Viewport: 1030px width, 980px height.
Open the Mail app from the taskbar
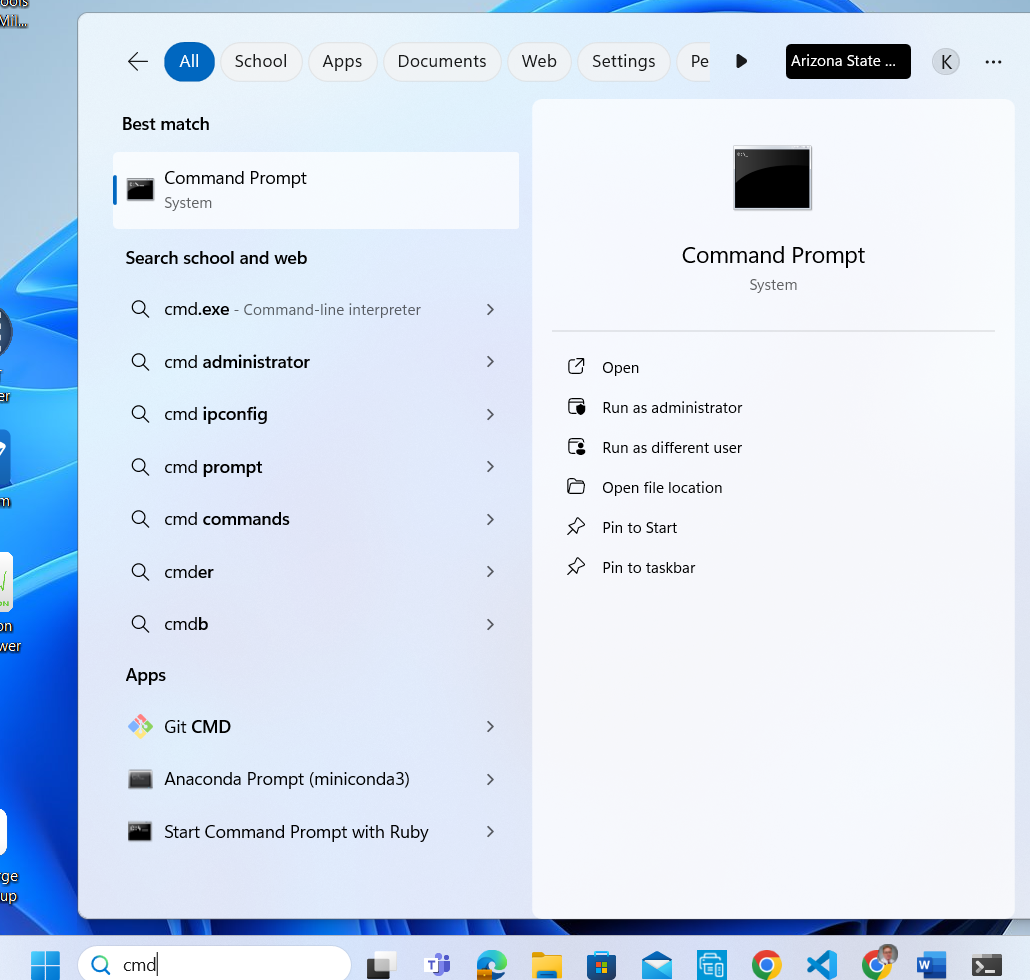(x=657, y=965)
